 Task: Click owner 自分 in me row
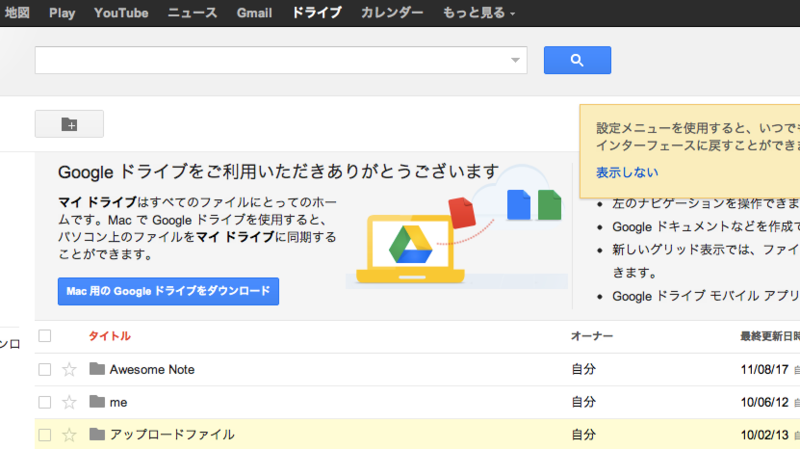[x=583, y=402]
